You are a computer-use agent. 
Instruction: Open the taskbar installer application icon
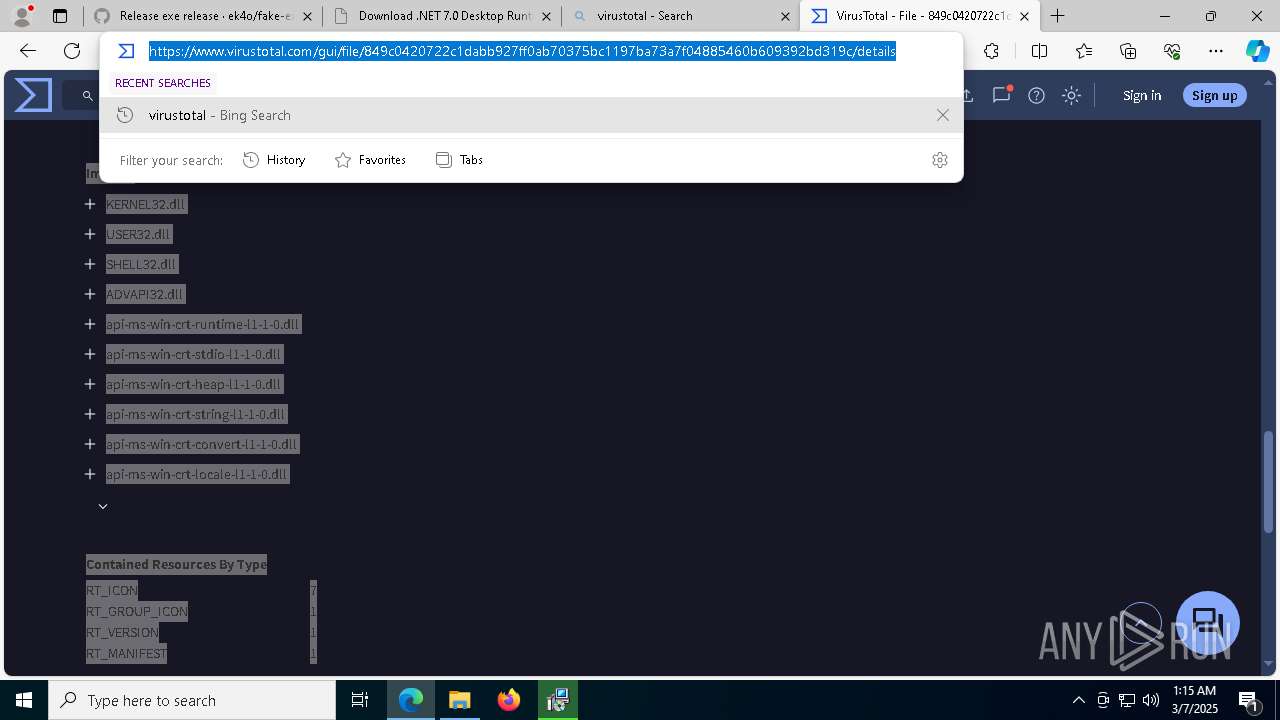[558, 700]
